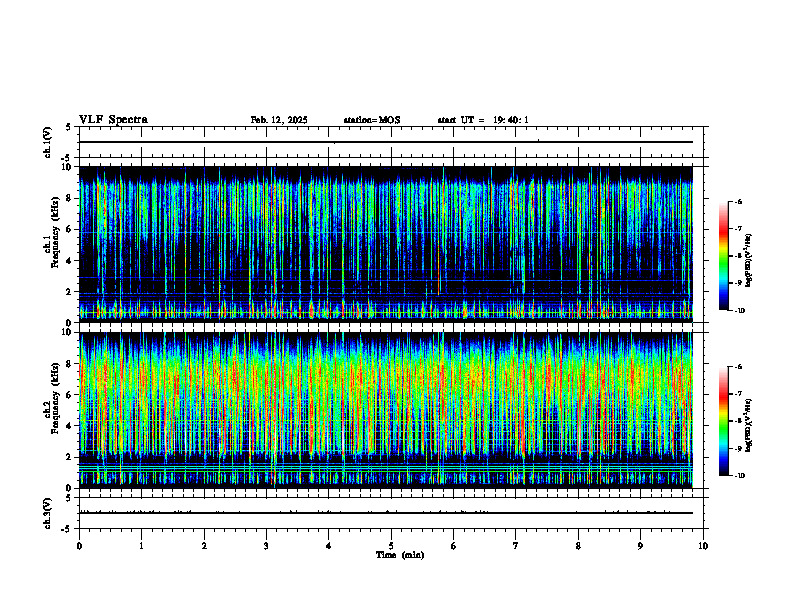Click the "VLF Spectra" title text

113,119
